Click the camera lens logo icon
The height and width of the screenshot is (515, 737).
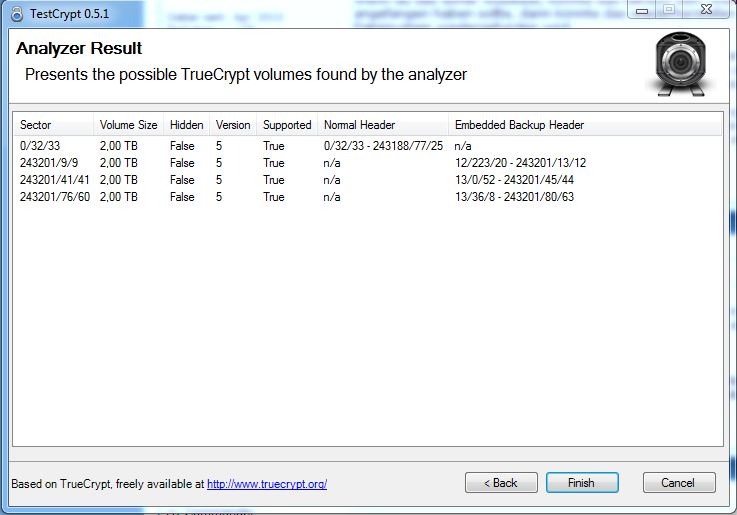pyautogui.click(x=680, y=64)
